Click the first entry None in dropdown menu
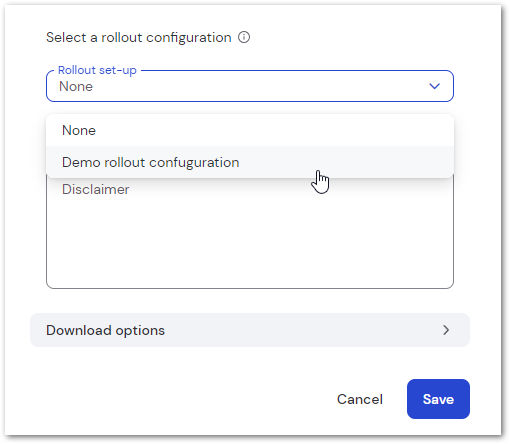 point(79,130)
